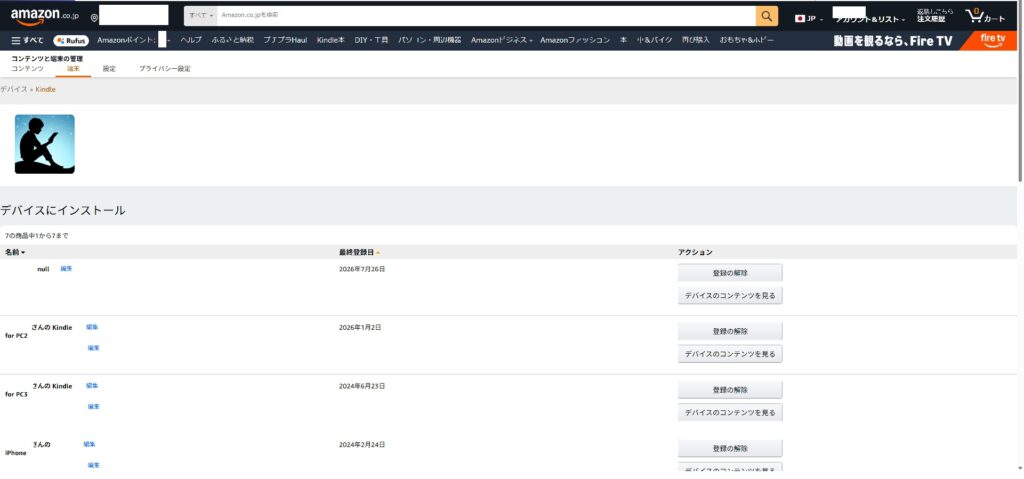
Task: Launch the Rufus assistant button
Action: [x=71, y=41]
